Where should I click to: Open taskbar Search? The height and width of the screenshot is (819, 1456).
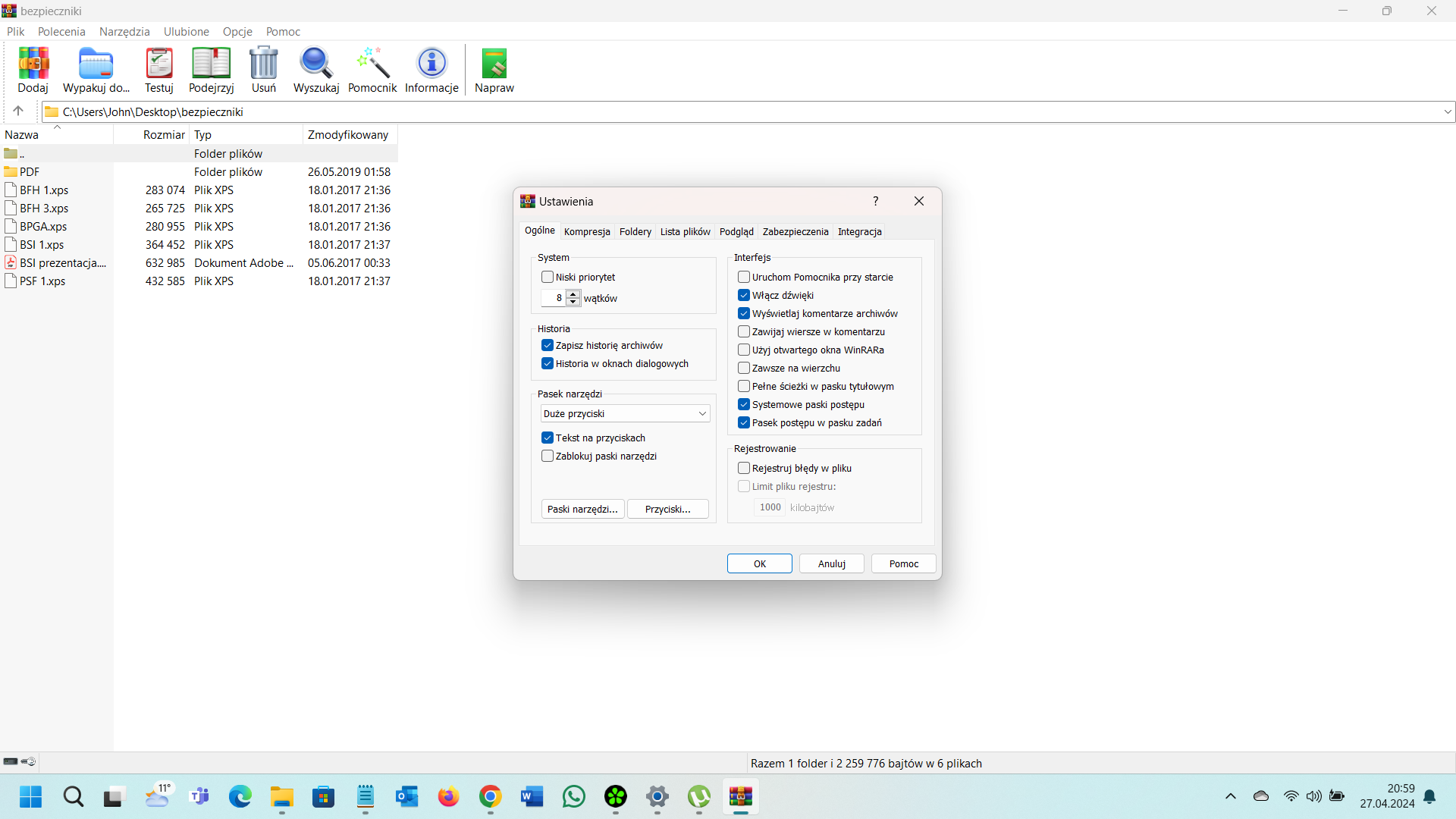coord(73,796)
